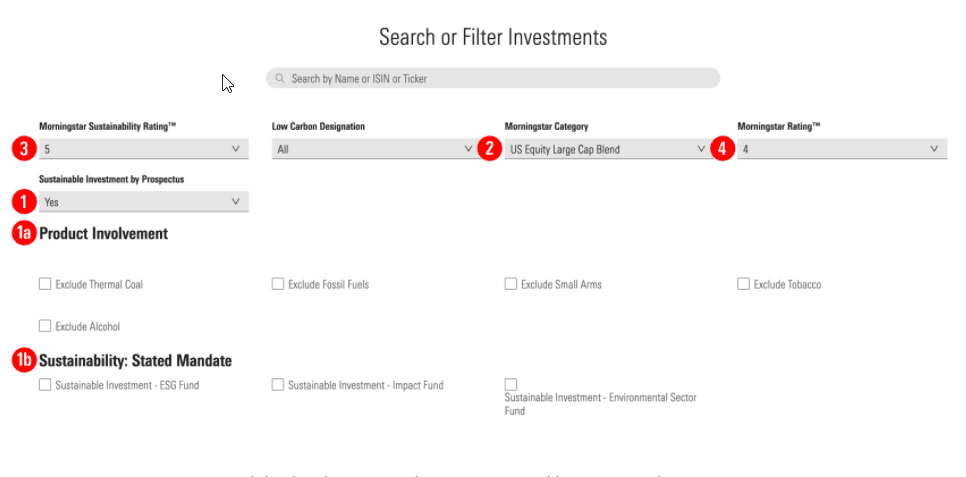Open Sustainable Investment by Prospectus dropdown

click(143, 201)
